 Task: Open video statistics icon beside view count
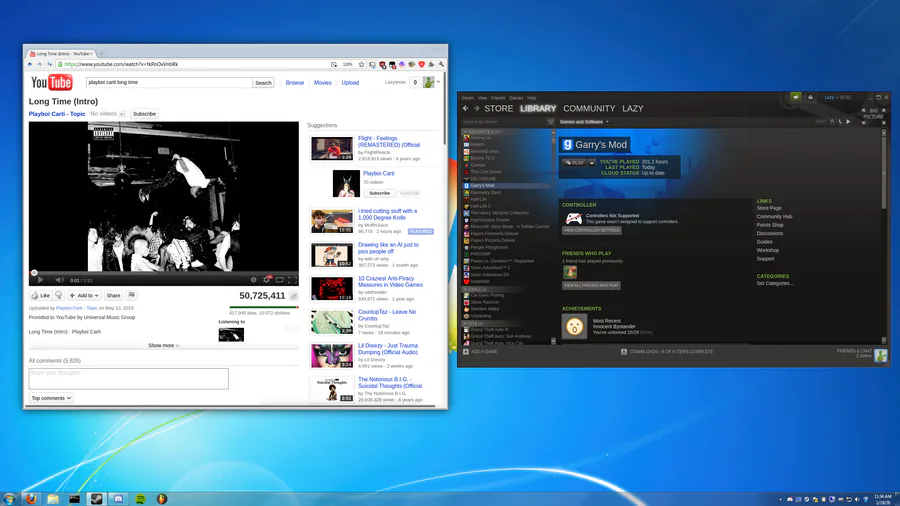click(x=293, y=295)
